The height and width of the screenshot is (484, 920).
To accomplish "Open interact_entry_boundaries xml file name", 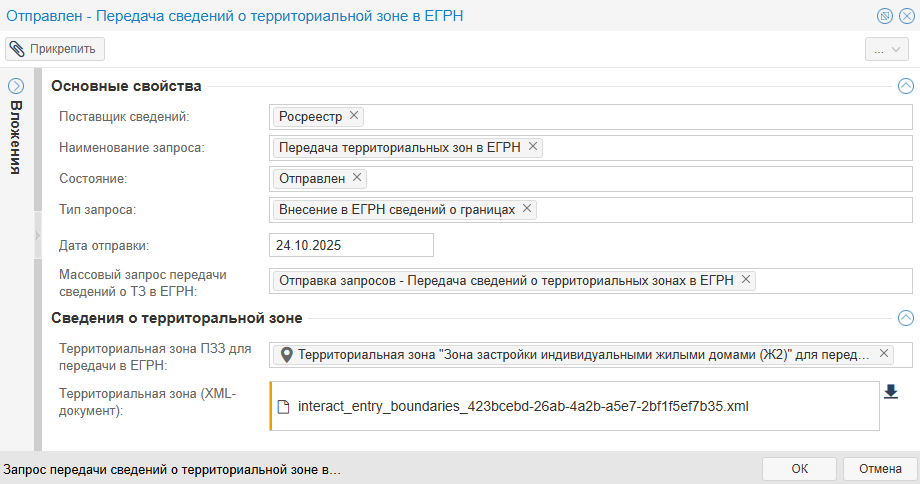I will 523,407.
